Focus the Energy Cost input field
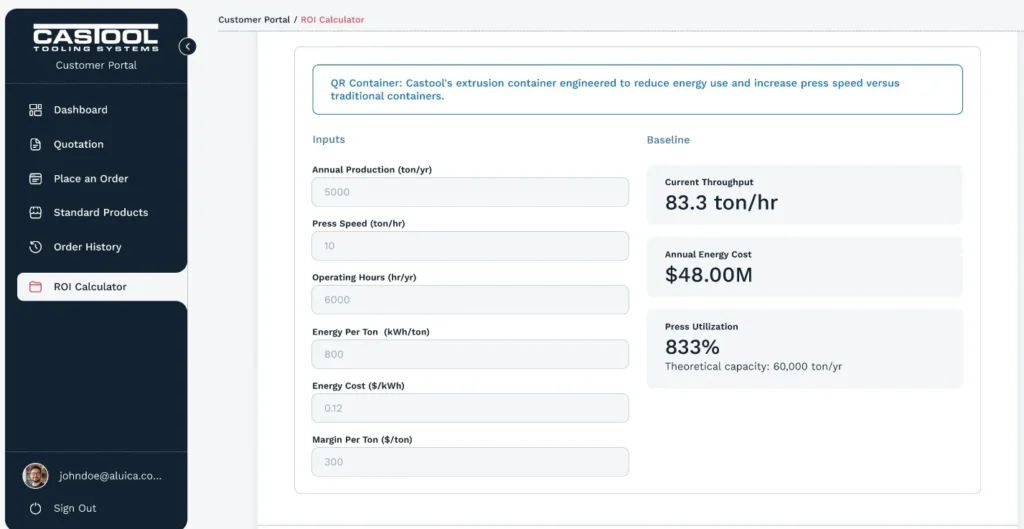The image size is (1024, 529). (x=470, y=408)
